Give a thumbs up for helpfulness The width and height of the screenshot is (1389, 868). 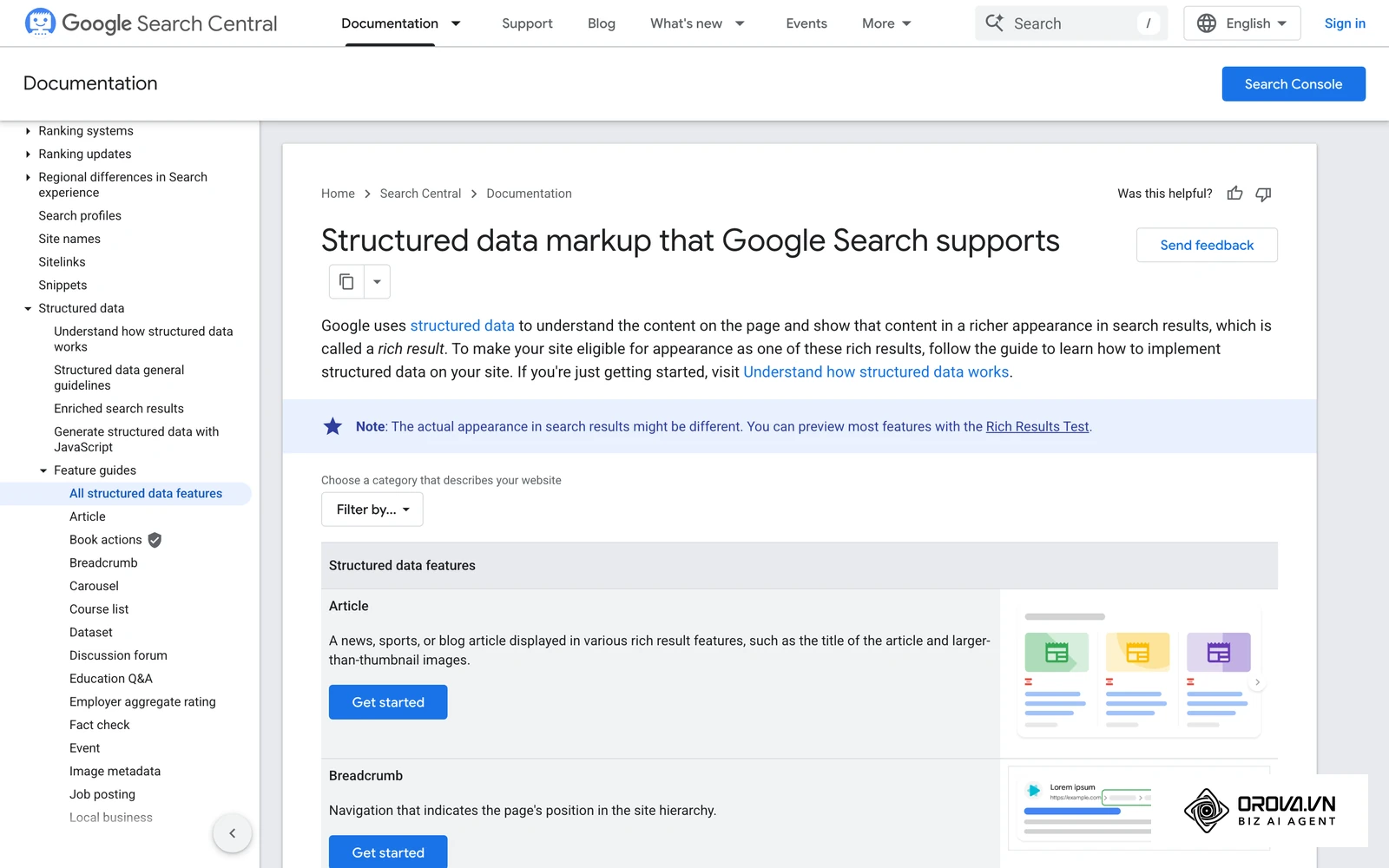point(1234,194)
